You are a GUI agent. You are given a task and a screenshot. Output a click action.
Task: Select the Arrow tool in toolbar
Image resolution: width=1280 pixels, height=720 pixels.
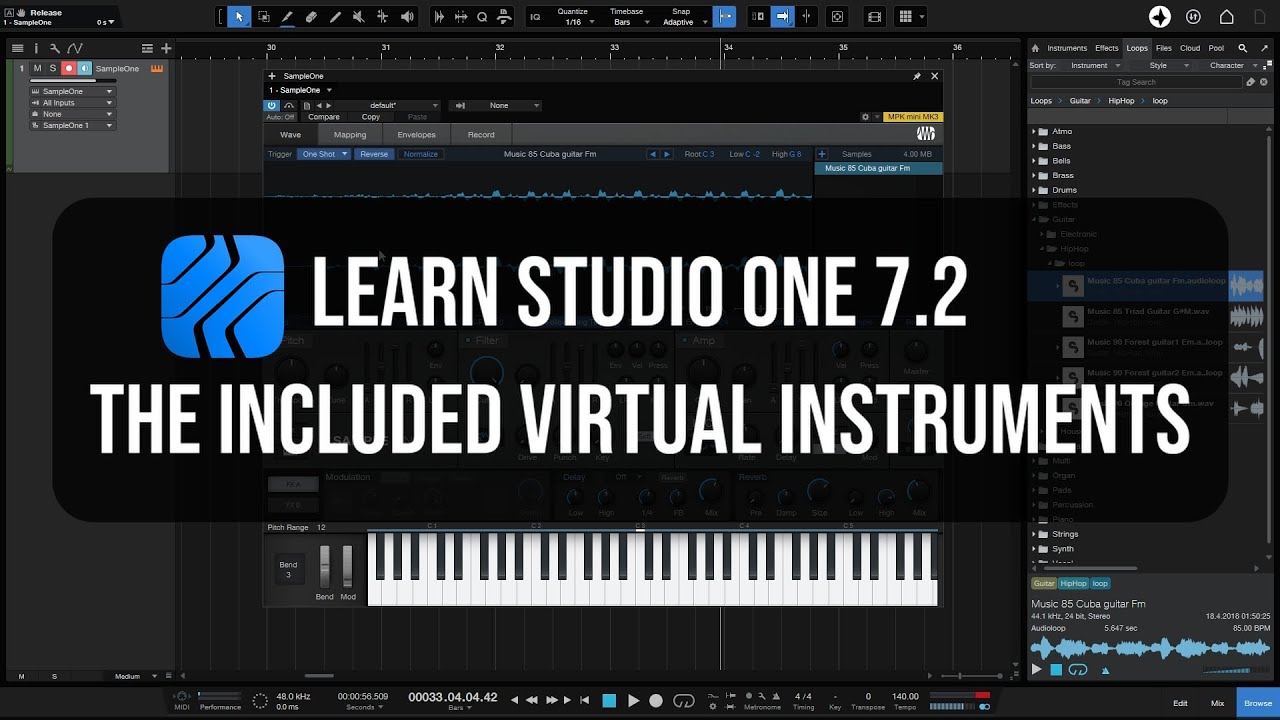[x=239, y=17]
